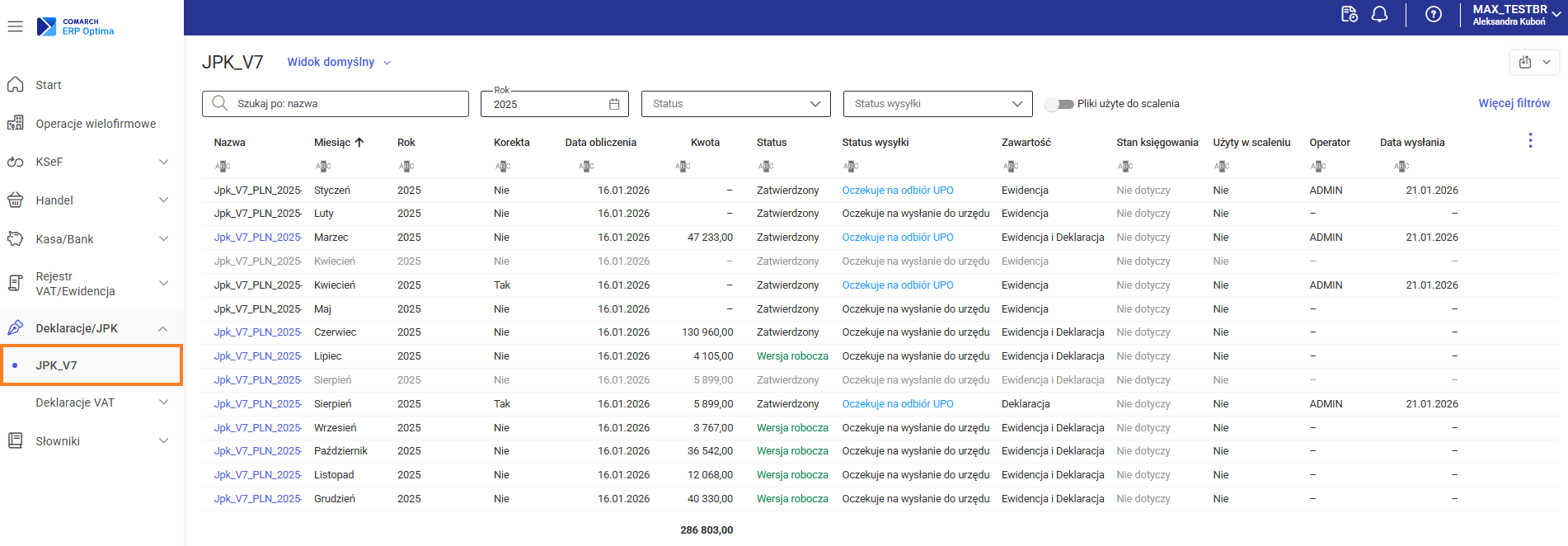Click the Więcej filtrów link

click(1514, 103)
